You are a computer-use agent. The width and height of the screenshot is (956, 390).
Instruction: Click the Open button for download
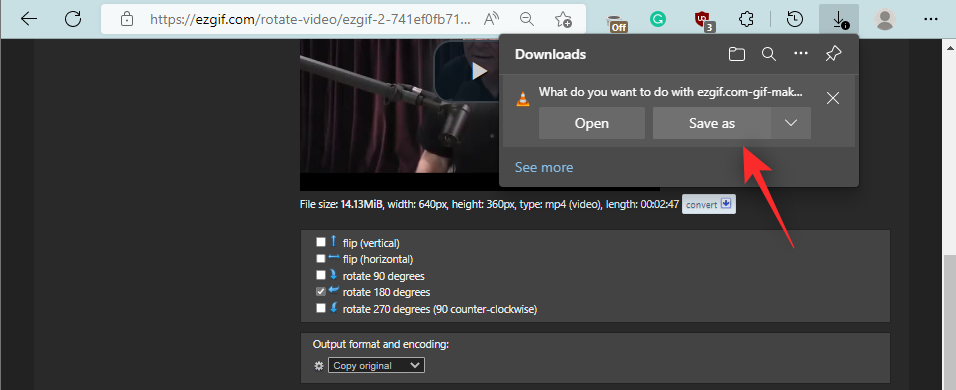click(592, 123)
